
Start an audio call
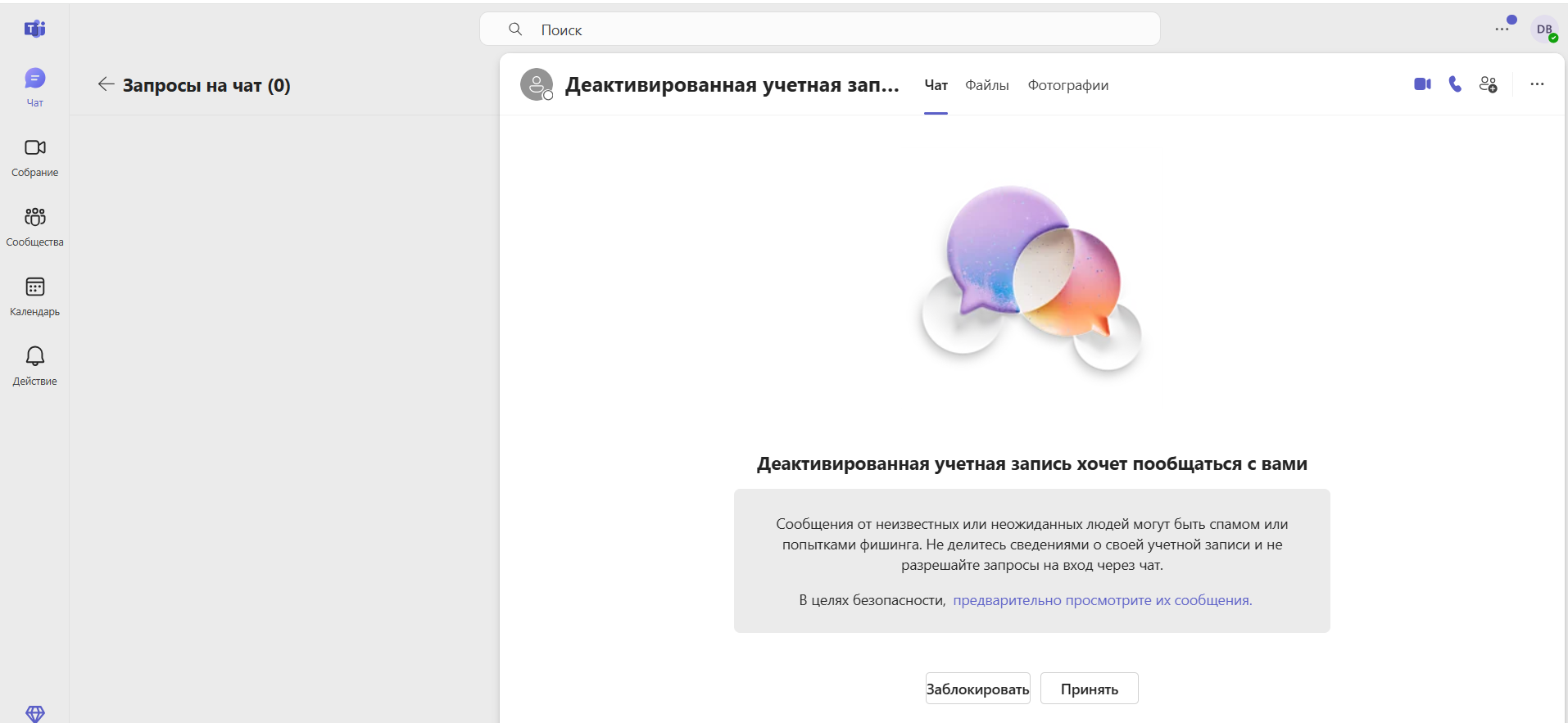coord(1455,84)
